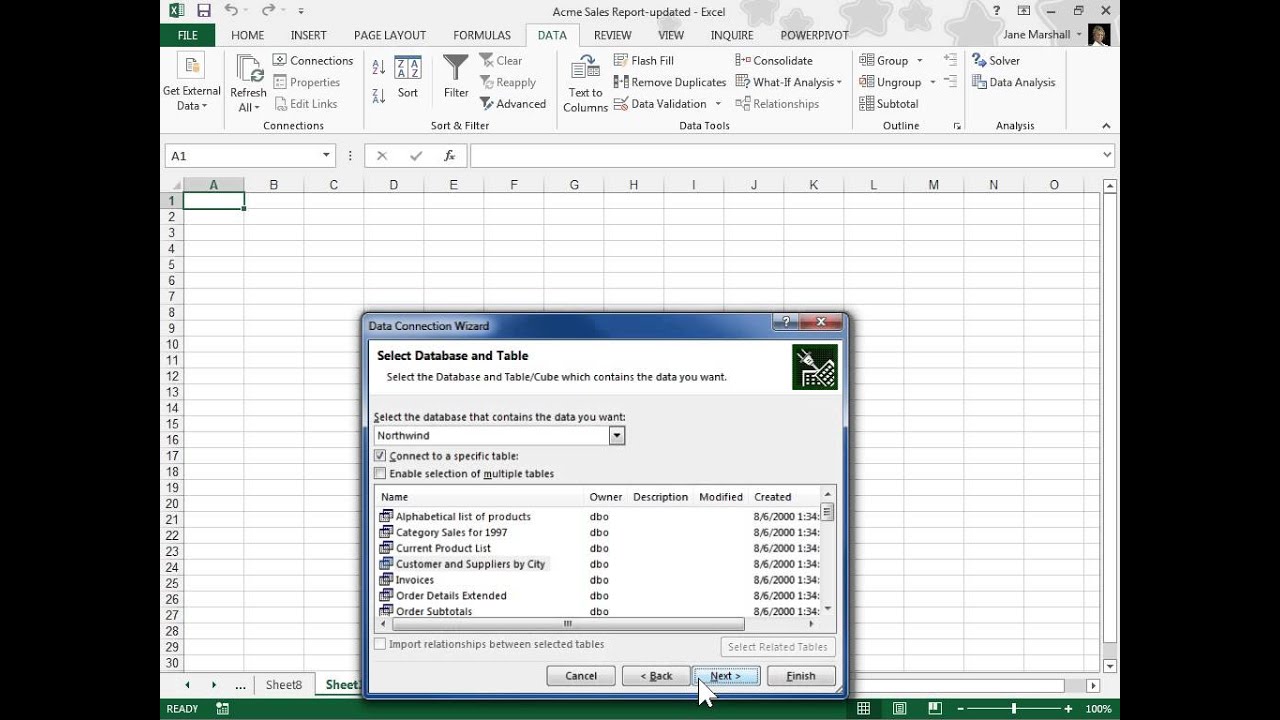Click Advanced filter option
1280x720 pixels.
pos(513,104)
